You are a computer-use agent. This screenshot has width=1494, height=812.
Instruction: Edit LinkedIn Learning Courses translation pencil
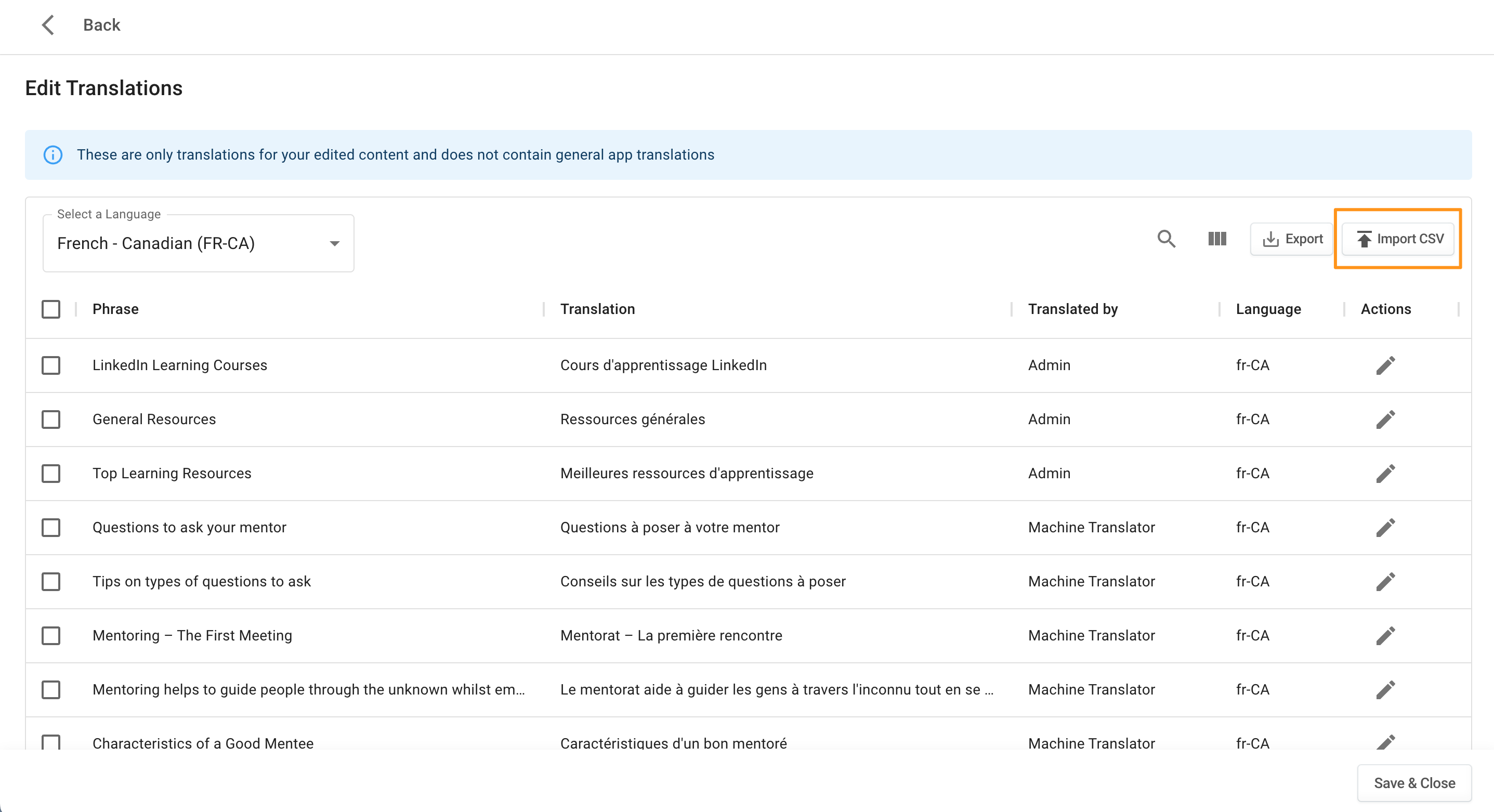[x=1385, y=365]
